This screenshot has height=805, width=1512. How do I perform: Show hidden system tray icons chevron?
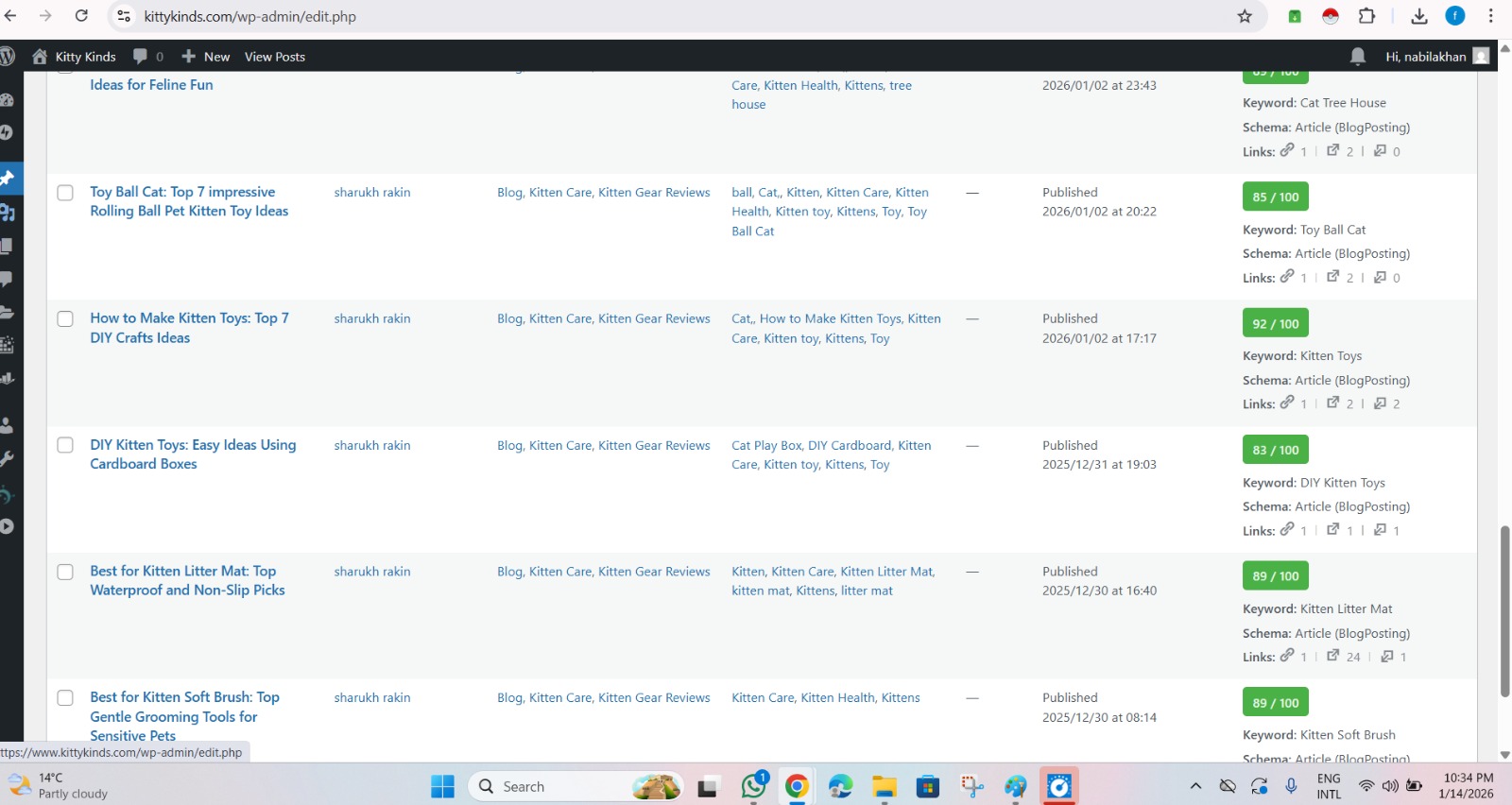[x=1195, y=786]
